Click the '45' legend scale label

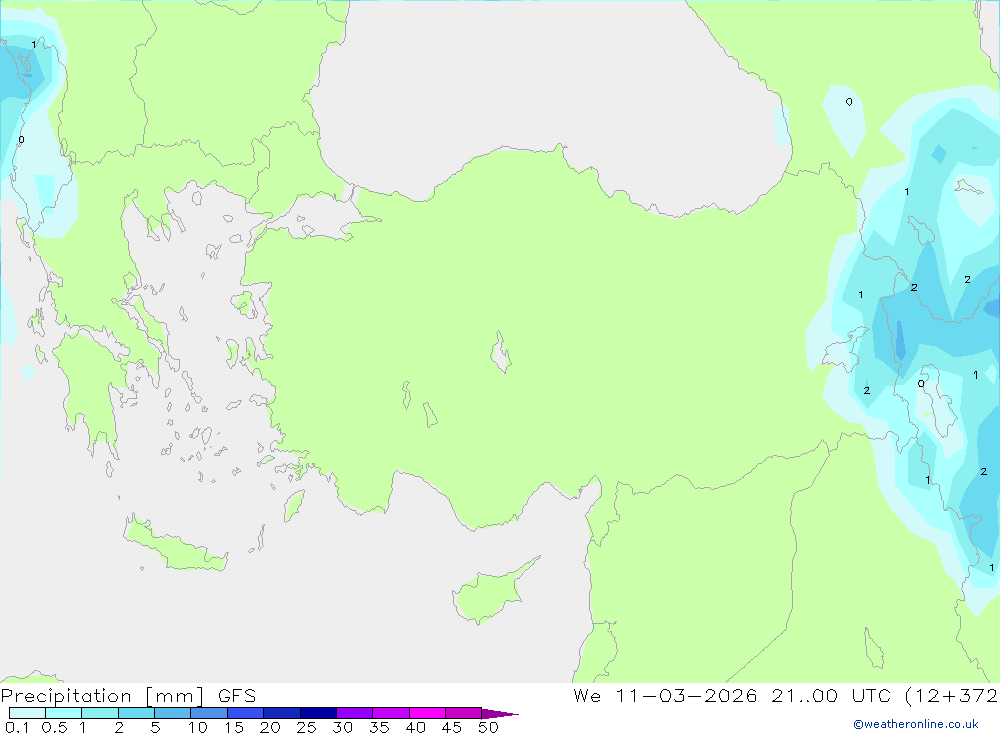(452, 727)
